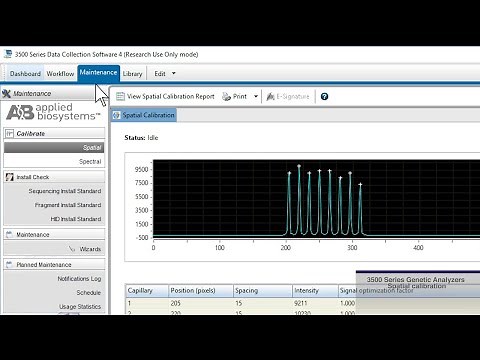Select Spatial under Calibrate
The image size is (480, 360).
tap(54, 148)
